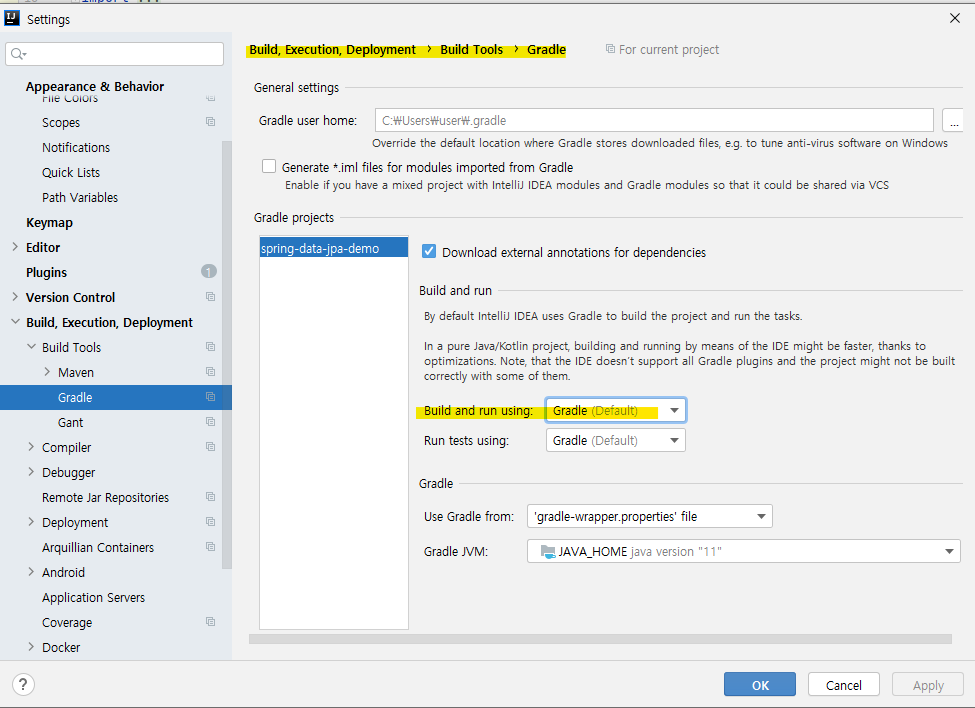Click project-level icon next to Scopes
The image size is (975, 708).
[211, 122]
